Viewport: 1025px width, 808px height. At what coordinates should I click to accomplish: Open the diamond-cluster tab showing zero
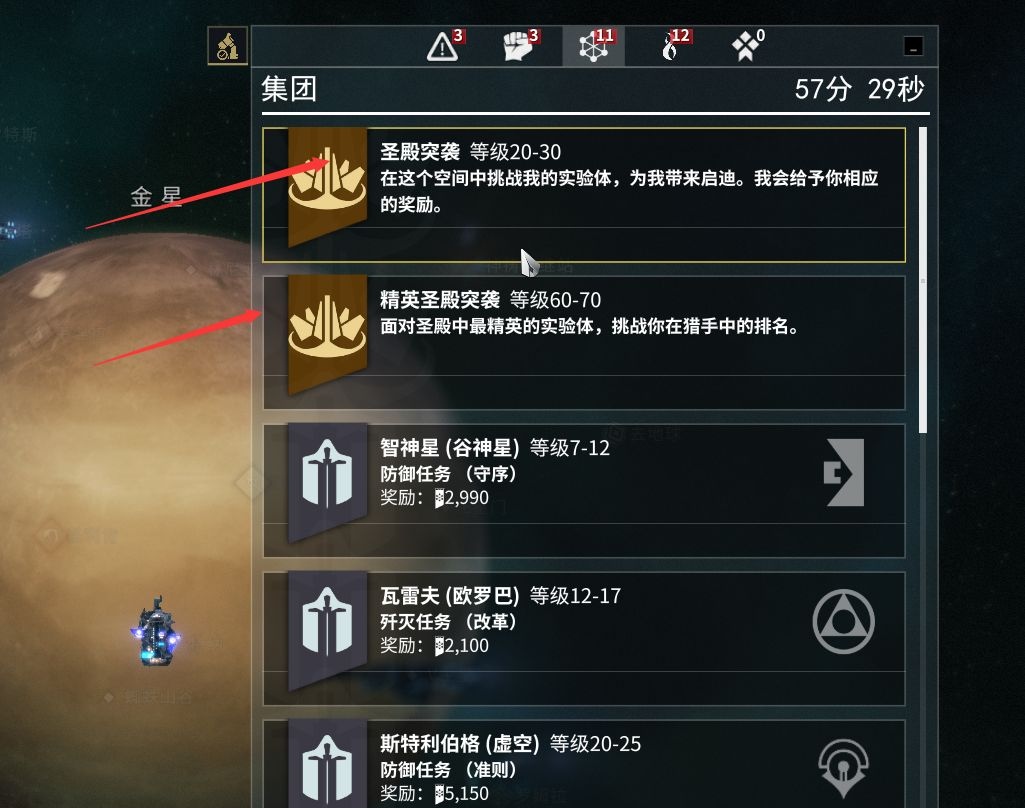pos(747,46)
